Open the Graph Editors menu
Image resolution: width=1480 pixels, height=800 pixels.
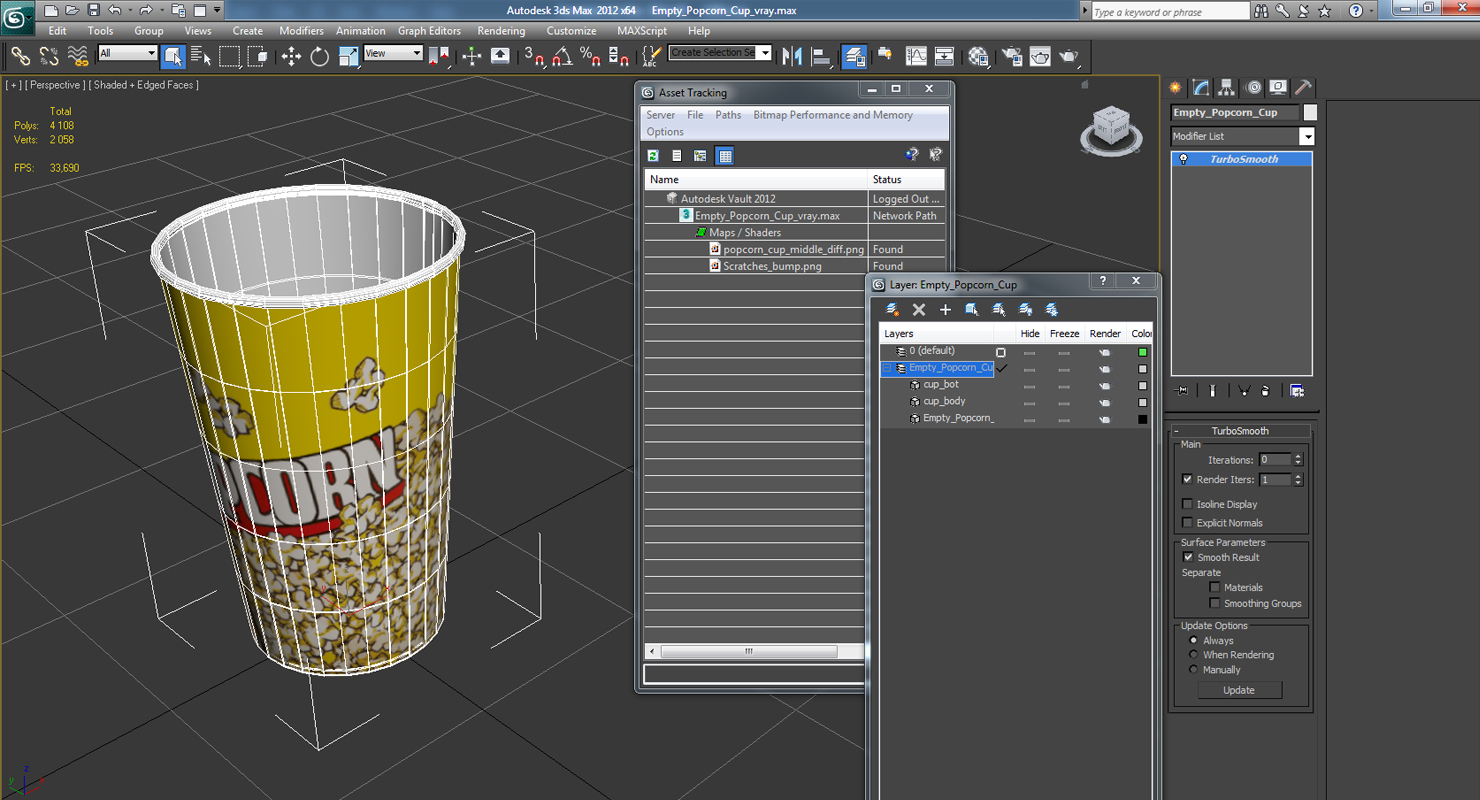(x=429, y=31)
